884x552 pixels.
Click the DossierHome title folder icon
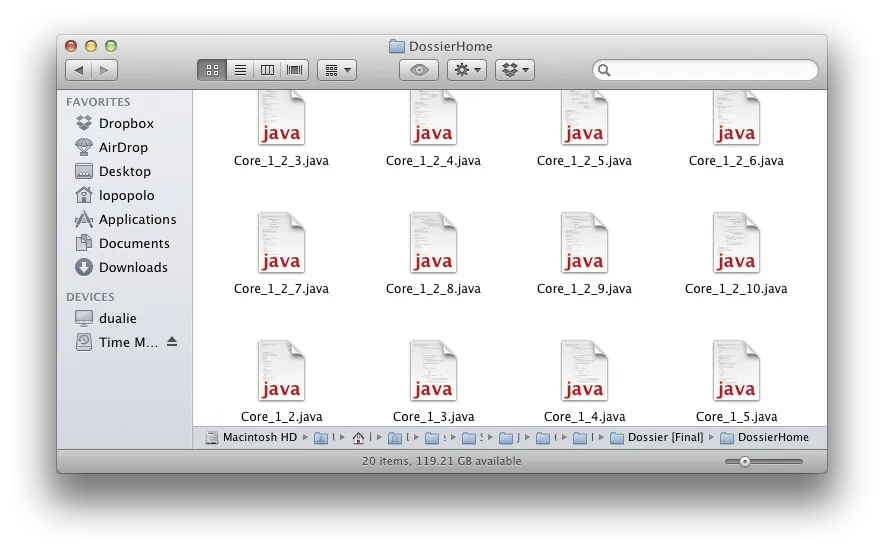(x=396, y=46)
